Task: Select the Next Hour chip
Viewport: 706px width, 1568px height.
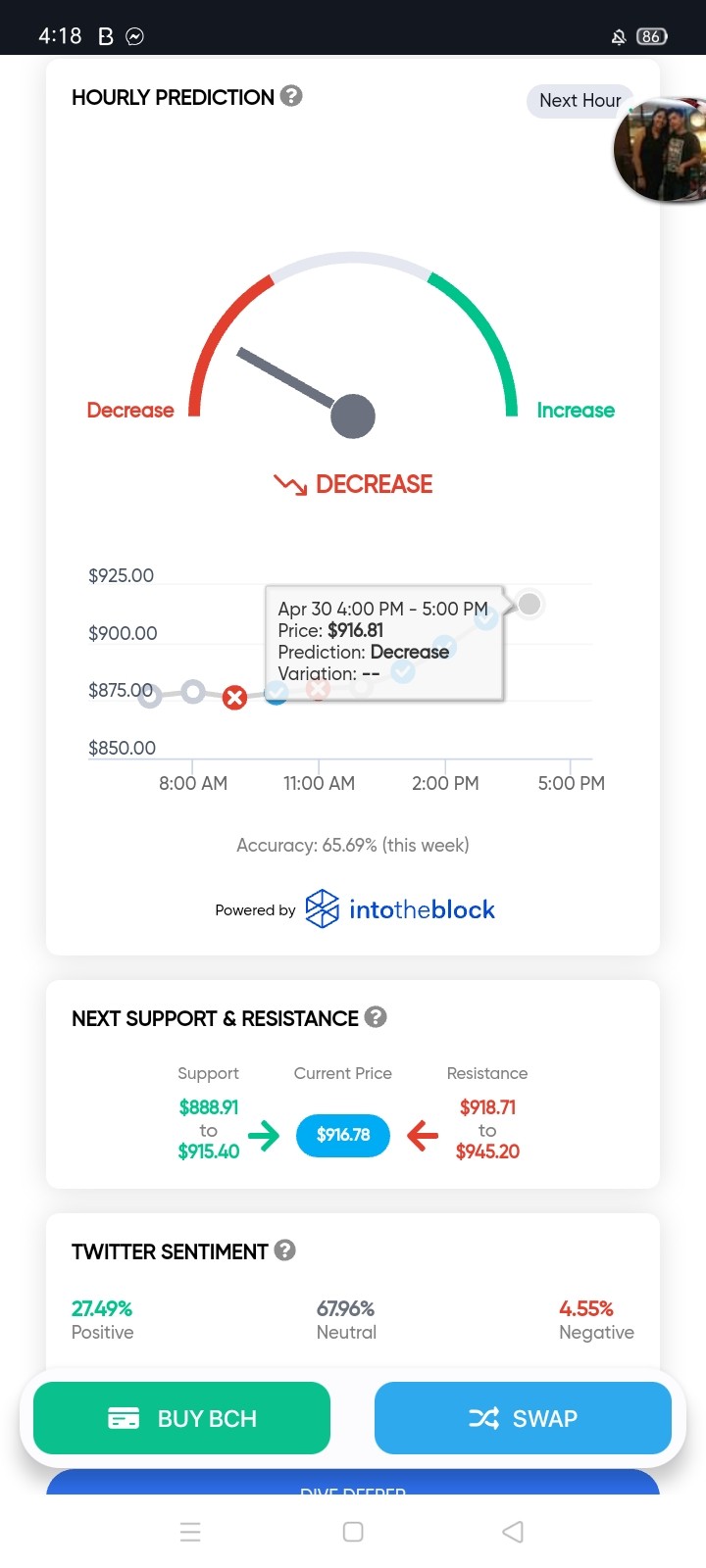Action: [580, 101]
